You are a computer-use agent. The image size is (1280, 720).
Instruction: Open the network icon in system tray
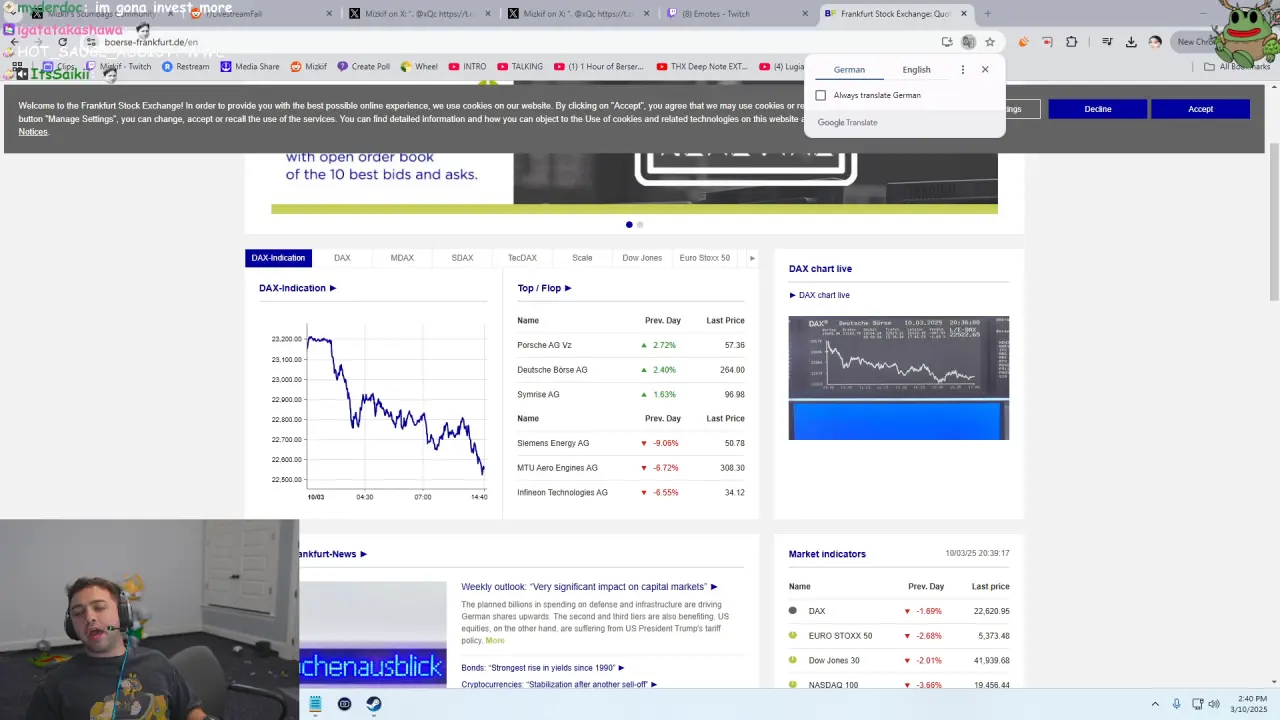[x=1197, y=704]
